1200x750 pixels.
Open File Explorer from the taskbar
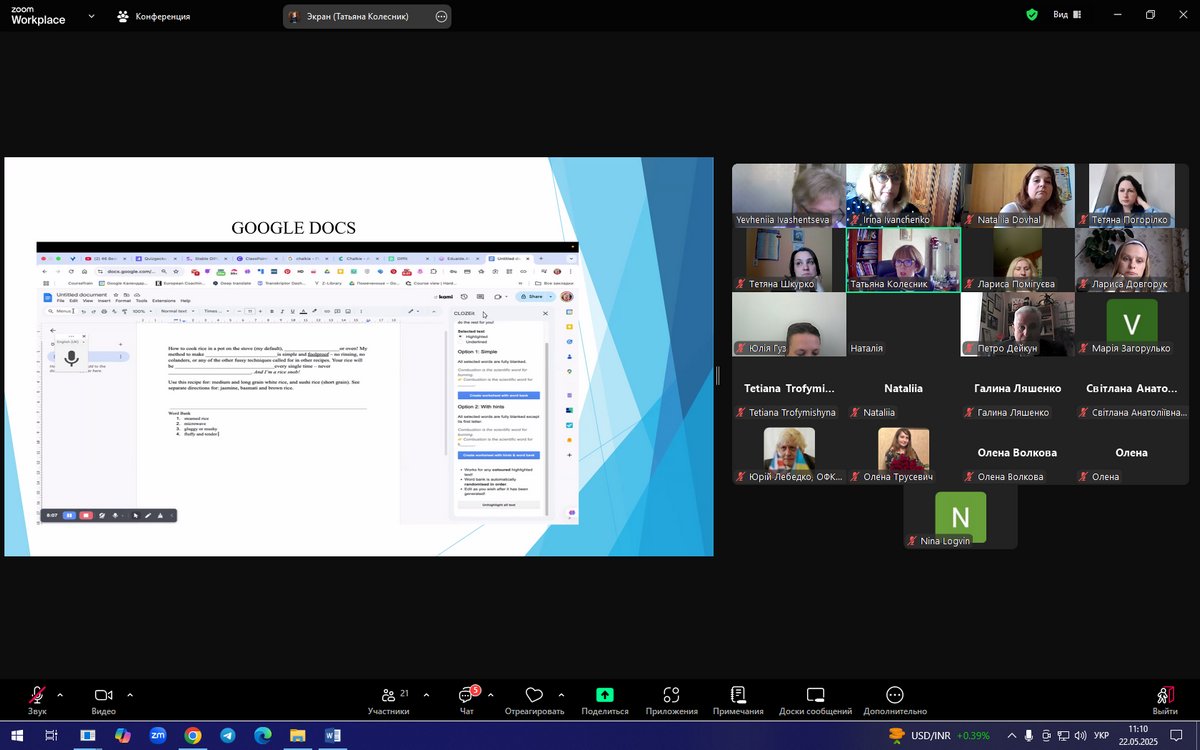coord(298,735)
